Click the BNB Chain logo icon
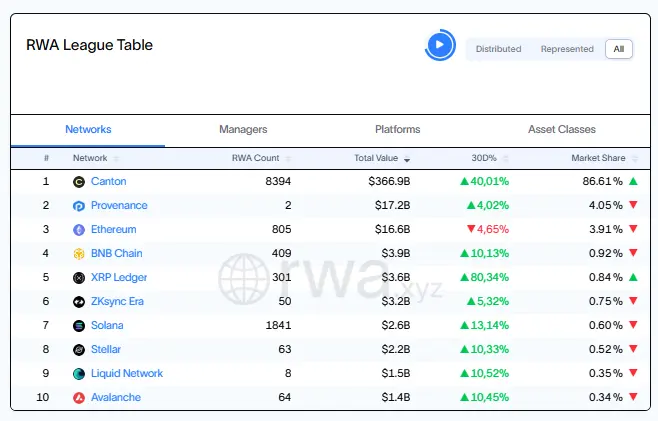 tap(79, 254)
